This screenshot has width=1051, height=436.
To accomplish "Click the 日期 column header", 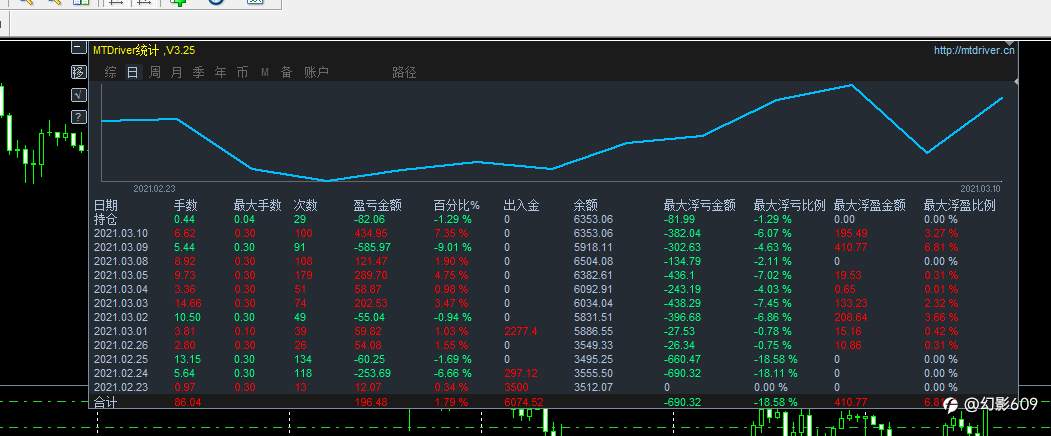I will 106,205.
